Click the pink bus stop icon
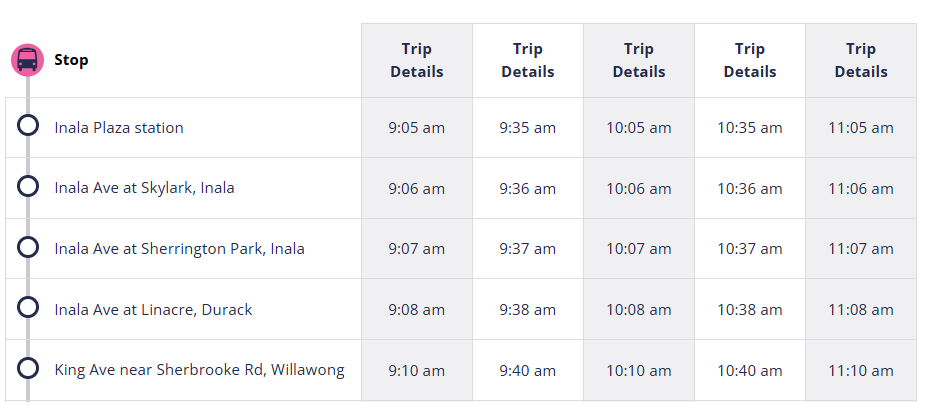 (27, 60)
